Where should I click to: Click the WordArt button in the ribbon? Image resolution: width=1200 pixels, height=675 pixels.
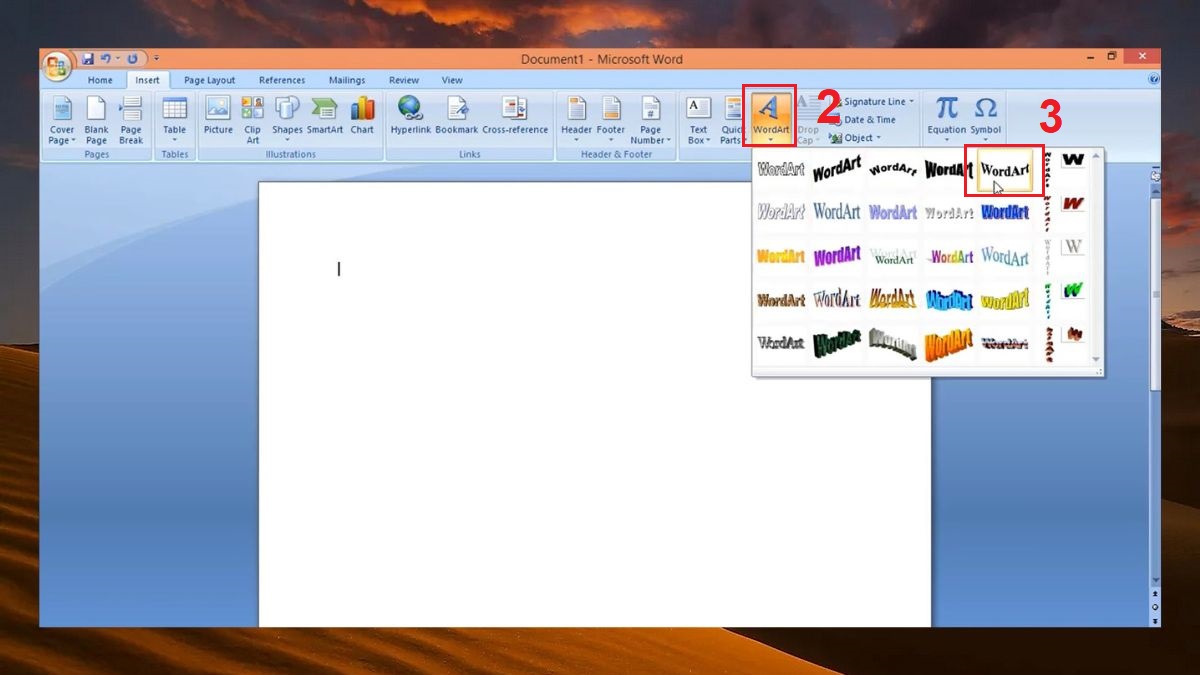coord(770,117)
